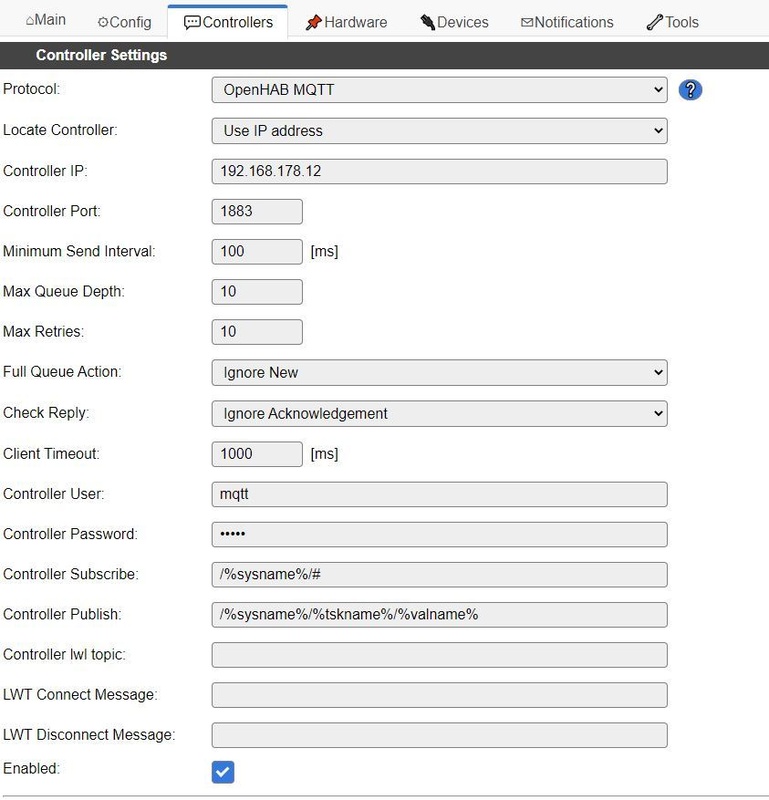This screenshot has height=800, width=769.
Task: Open the protocol help question mark icon
Action: (690, 90)
